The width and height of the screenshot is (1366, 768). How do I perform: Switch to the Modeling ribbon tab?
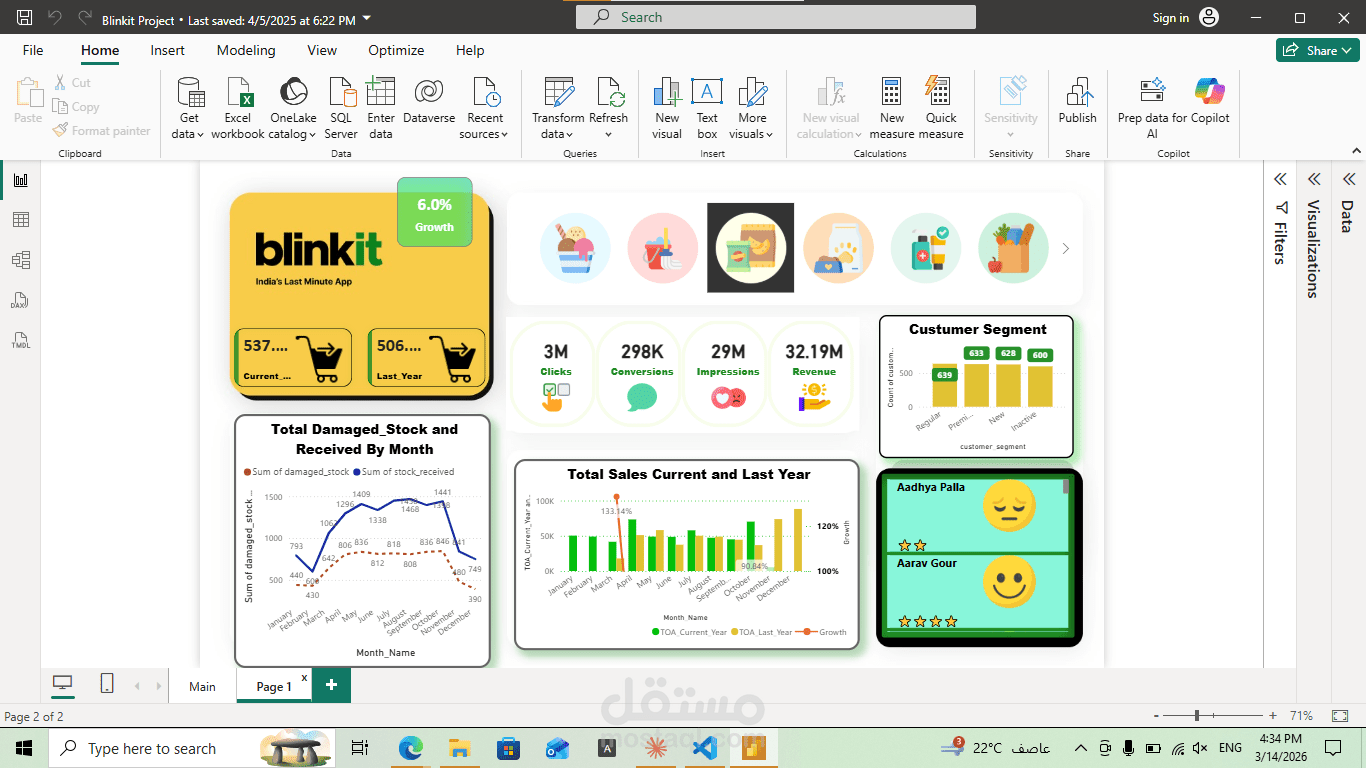(246, 50)
